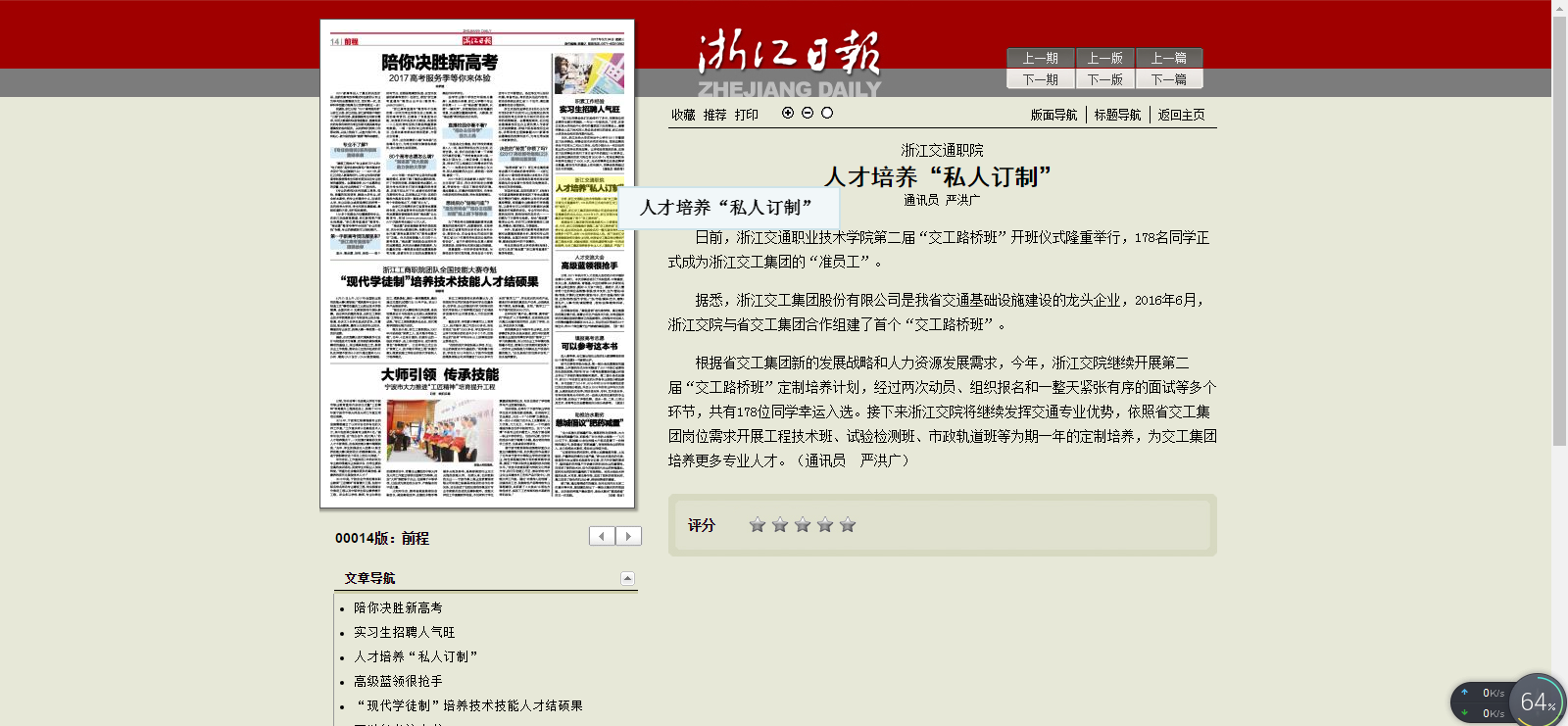Click the 下一篇 next article button

pyautogui.click(x=1168, y=79)
